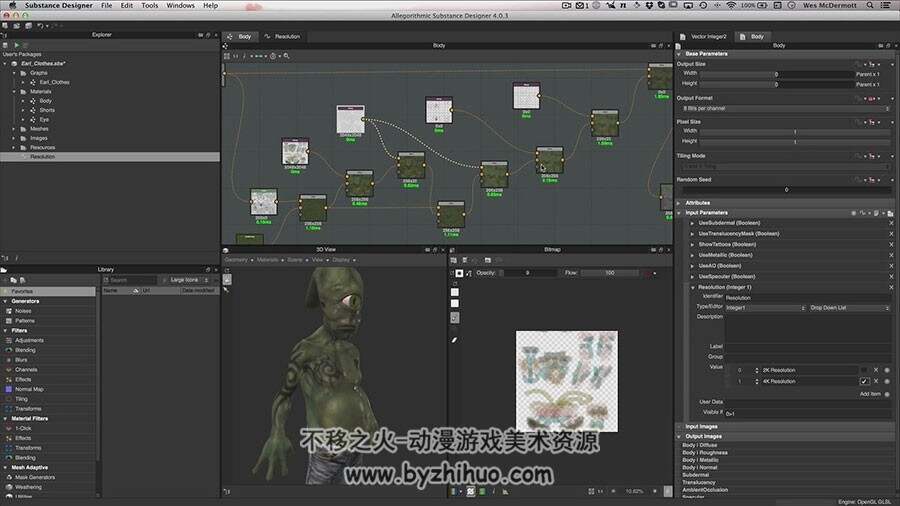Click the first icon in Bitmap top toolbar
Viewport: 900px width, 506px height.
click(x=453, y=260)
